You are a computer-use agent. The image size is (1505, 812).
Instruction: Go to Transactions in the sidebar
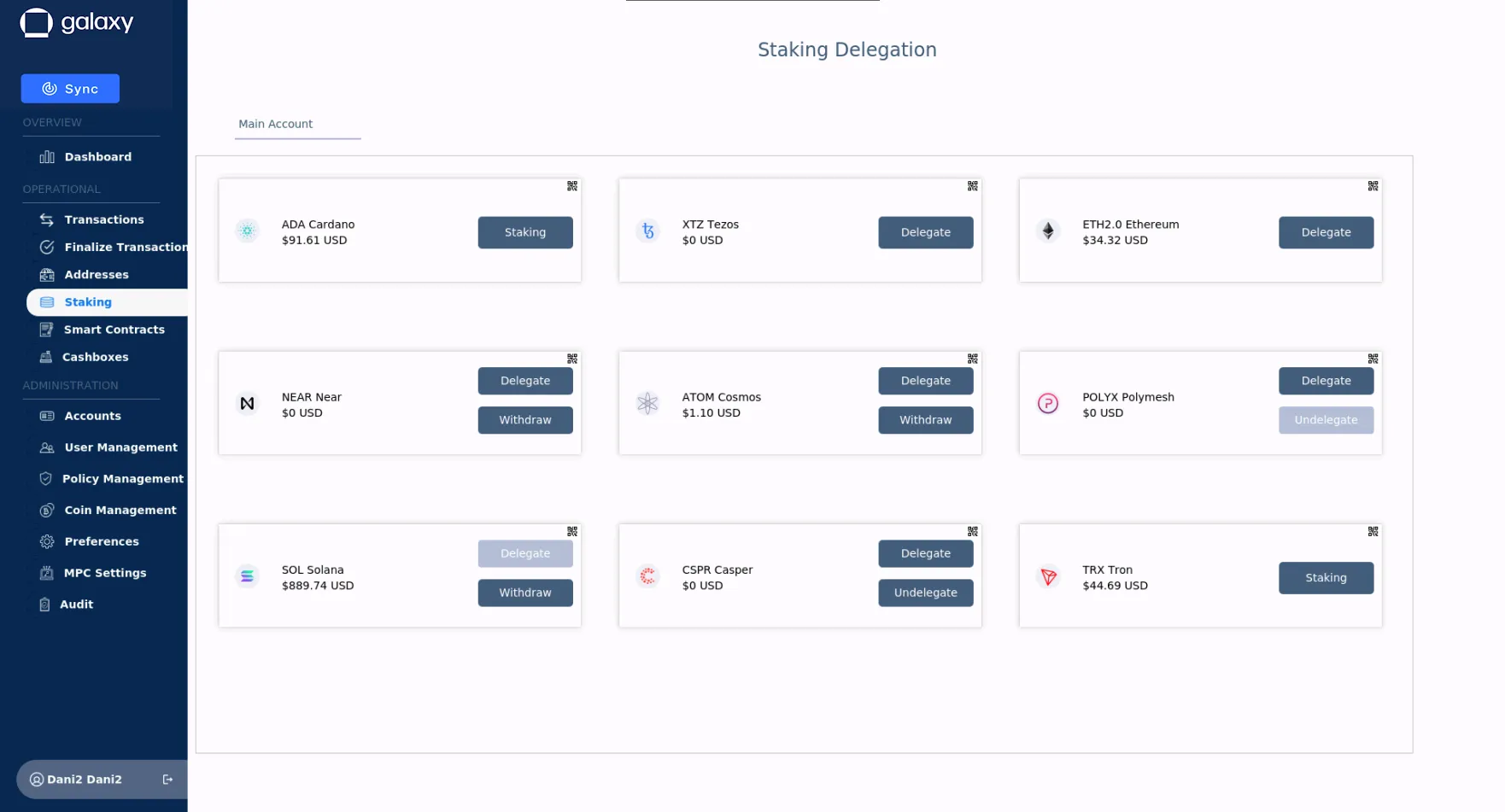point(92,219)
